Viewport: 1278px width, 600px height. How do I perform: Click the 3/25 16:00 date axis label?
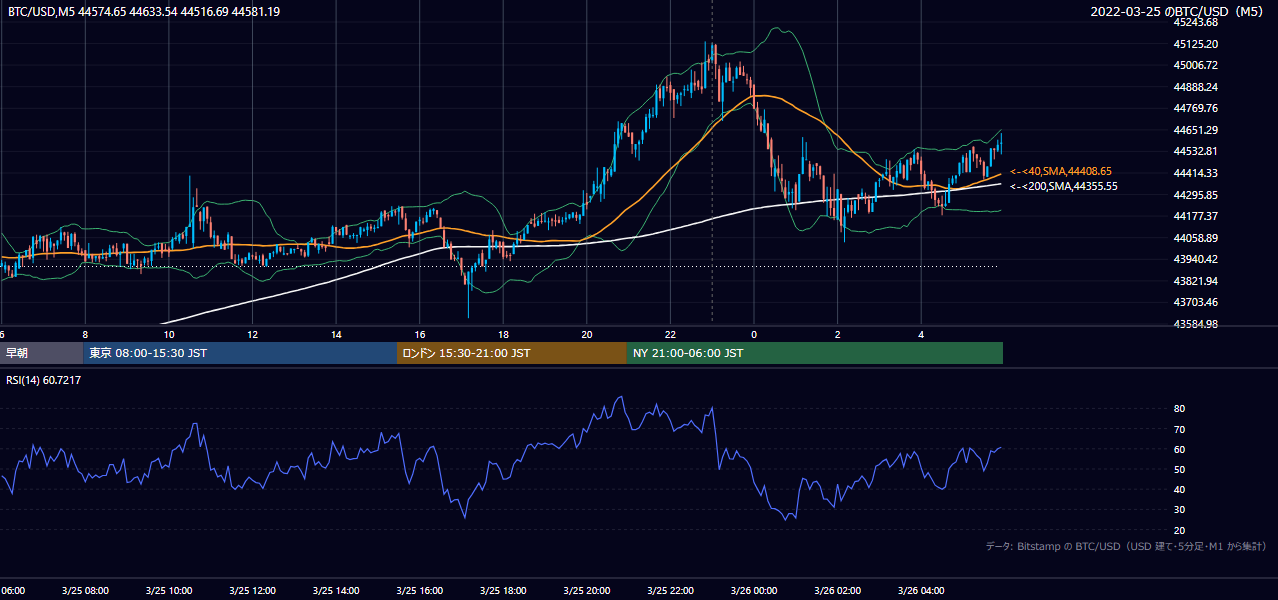(x=420, y=591)
